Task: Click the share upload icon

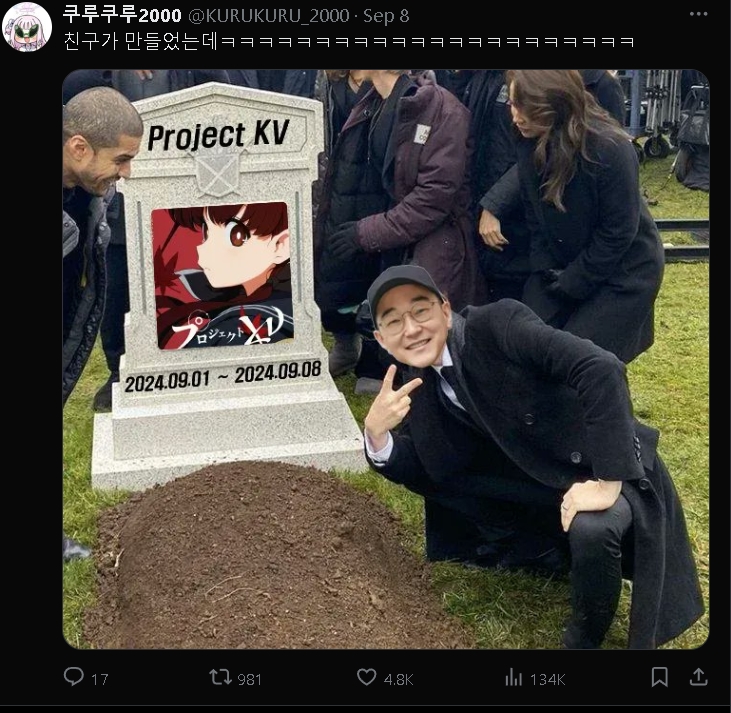Action: point(698,677)
